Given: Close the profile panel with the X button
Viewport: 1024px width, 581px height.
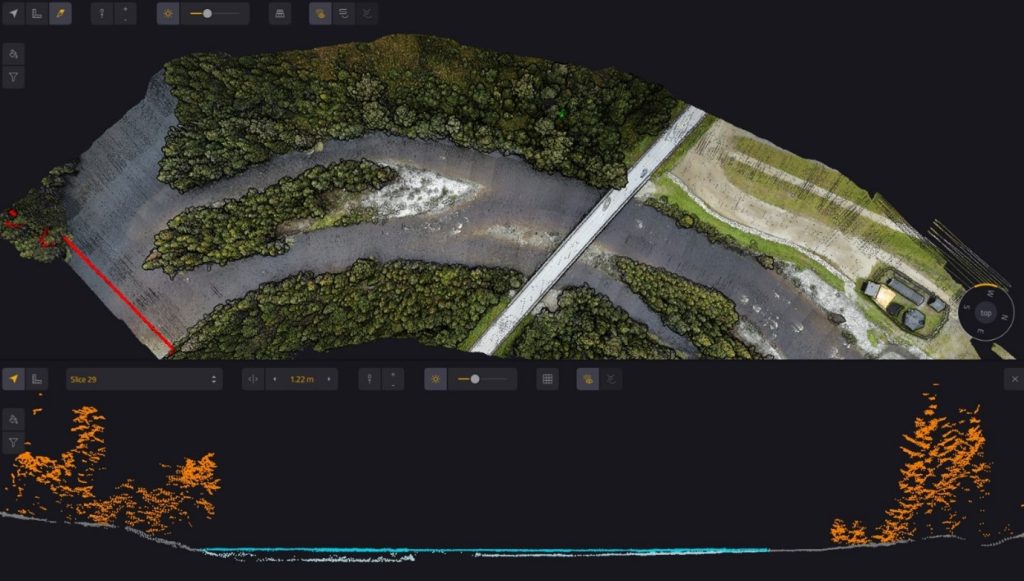Looking at the screenshot, I should [x=1012, y=379].
